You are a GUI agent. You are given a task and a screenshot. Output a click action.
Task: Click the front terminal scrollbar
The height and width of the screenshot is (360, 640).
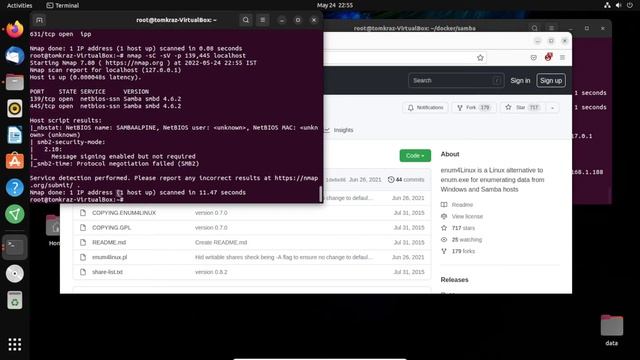click(x=320, y=193)
